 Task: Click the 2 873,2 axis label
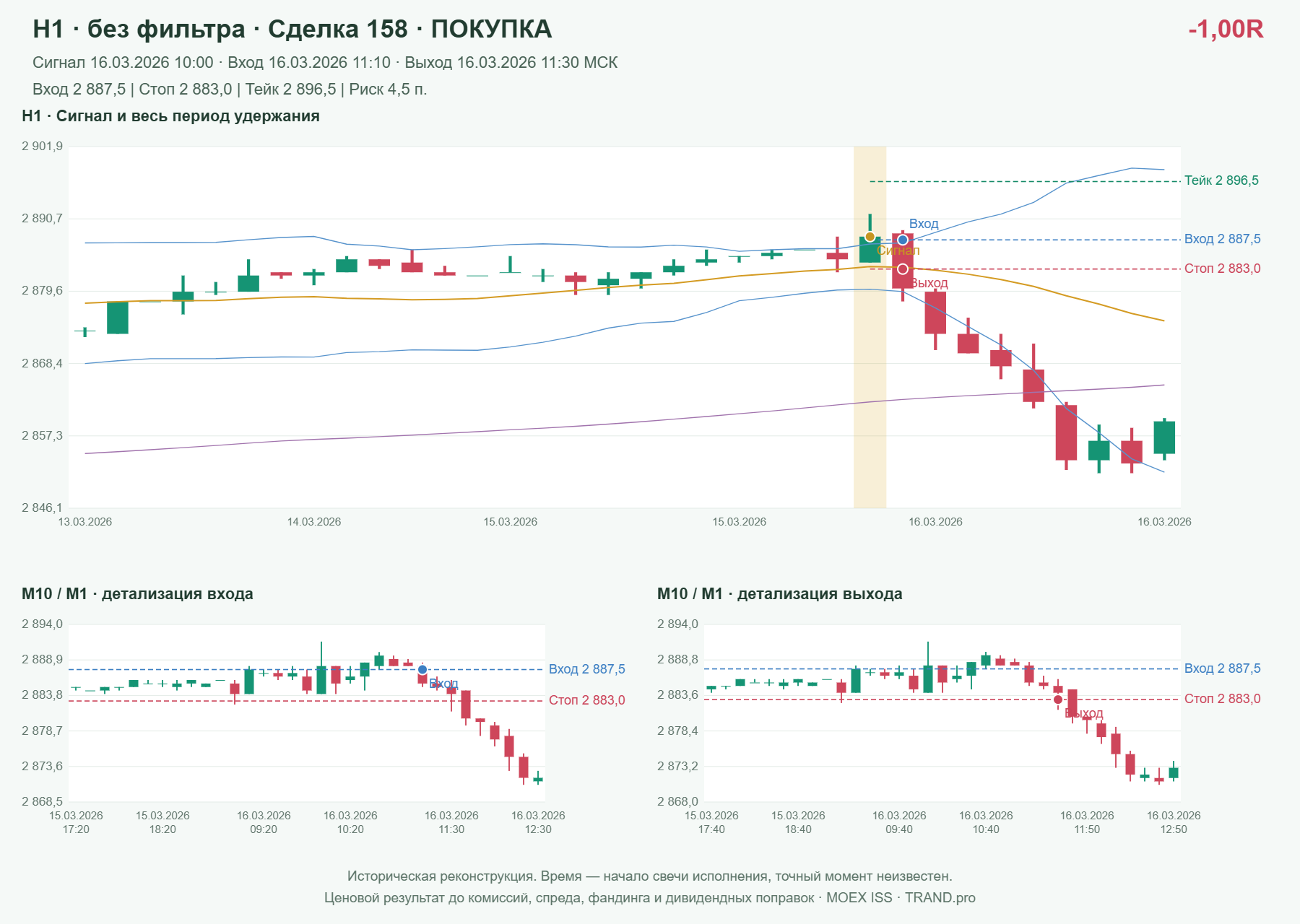tap(677, 766)
